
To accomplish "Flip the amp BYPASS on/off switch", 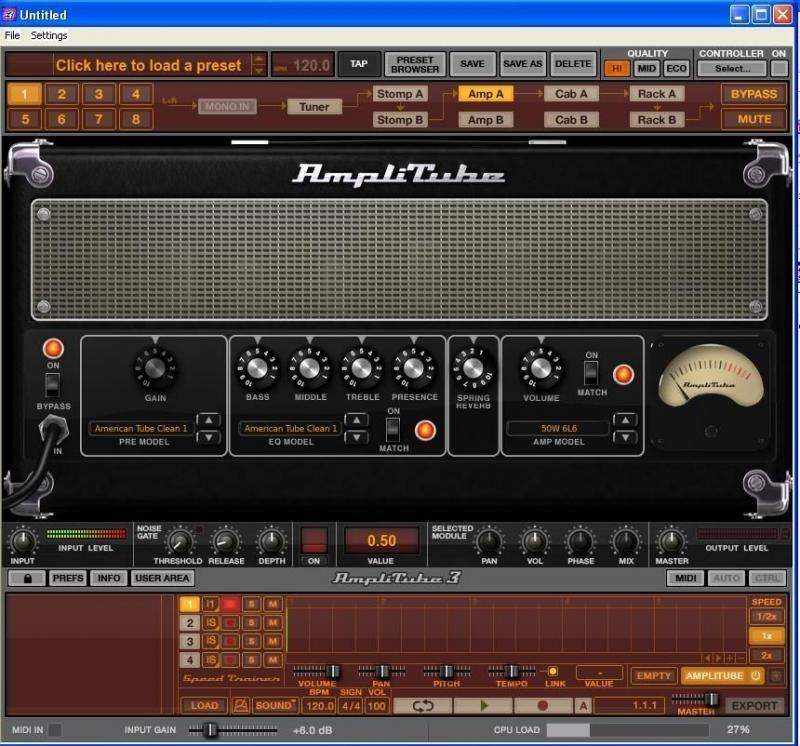I will [x=52, y=384].
